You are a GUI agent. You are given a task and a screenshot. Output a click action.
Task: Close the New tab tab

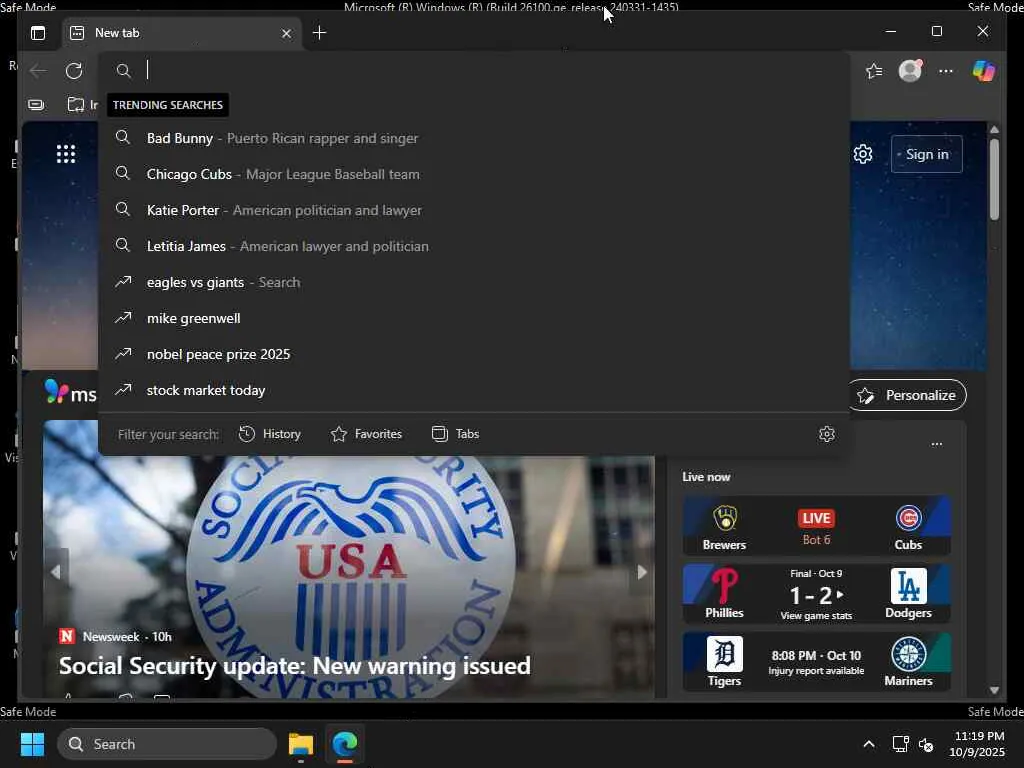[x=286, y=33]
